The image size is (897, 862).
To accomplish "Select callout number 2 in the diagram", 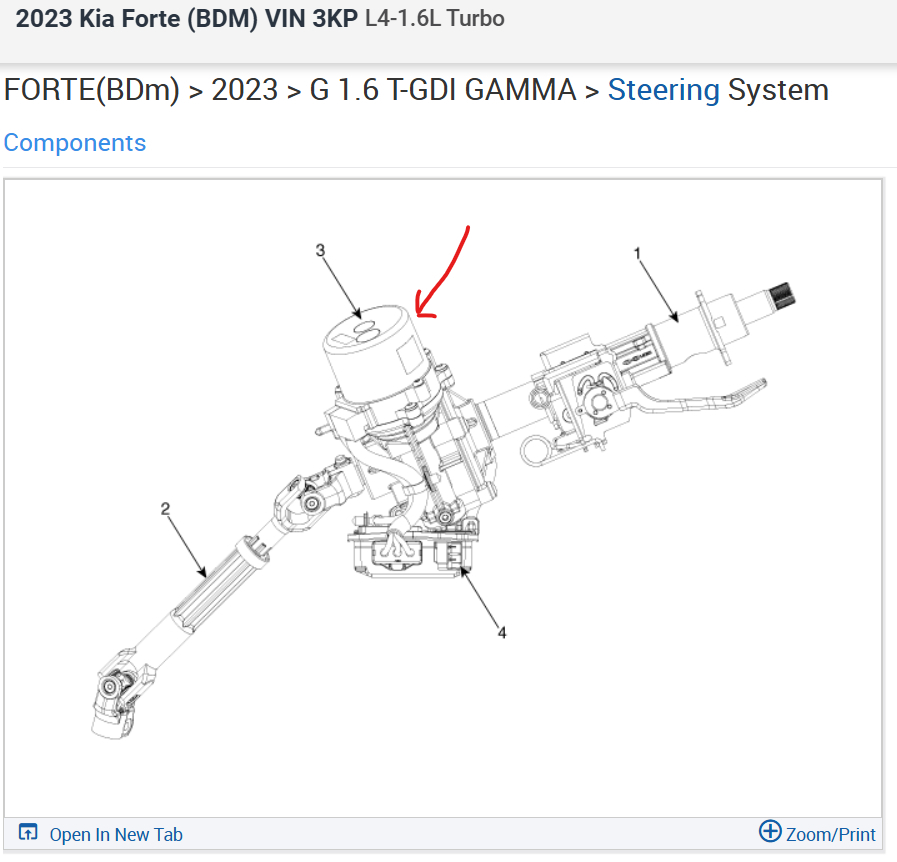I will [165, 509].
